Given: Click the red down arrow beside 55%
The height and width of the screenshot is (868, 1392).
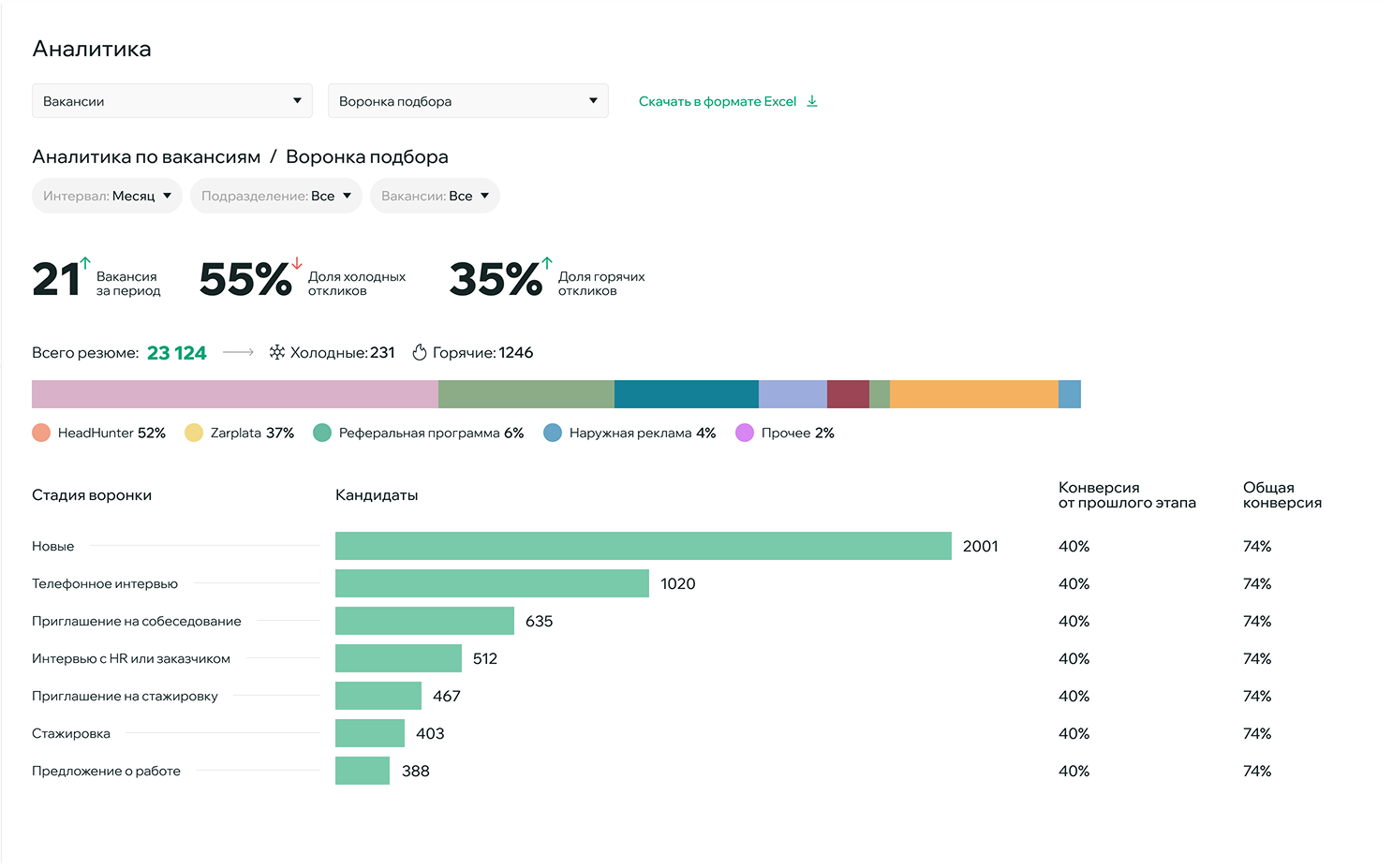Looking at the screenshot, I should coord(297,263).
